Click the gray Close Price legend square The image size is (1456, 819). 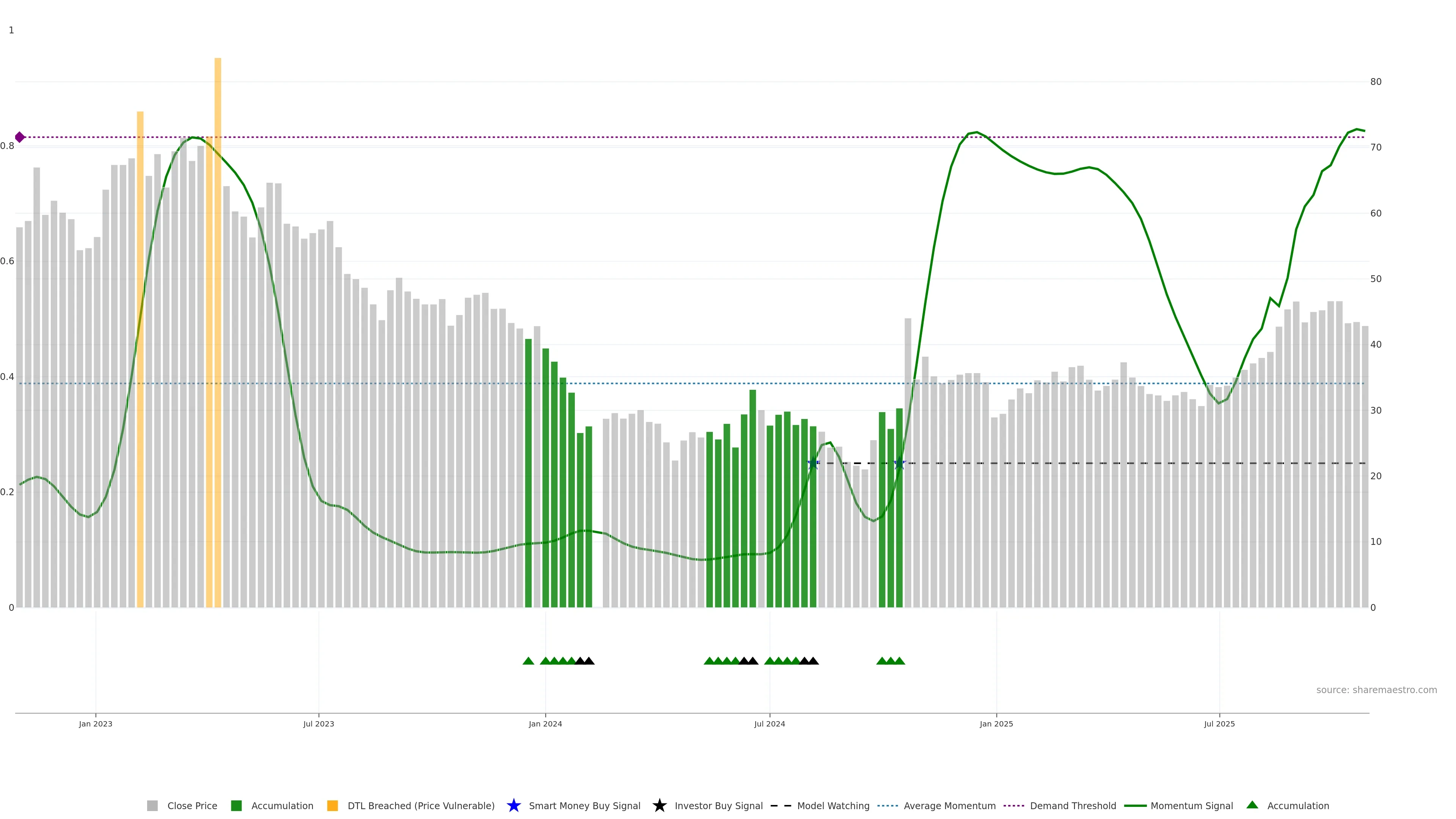[x=152, y=805]
